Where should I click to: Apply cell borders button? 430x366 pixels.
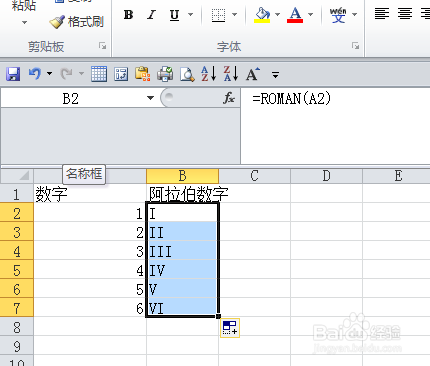coord(218,15)
